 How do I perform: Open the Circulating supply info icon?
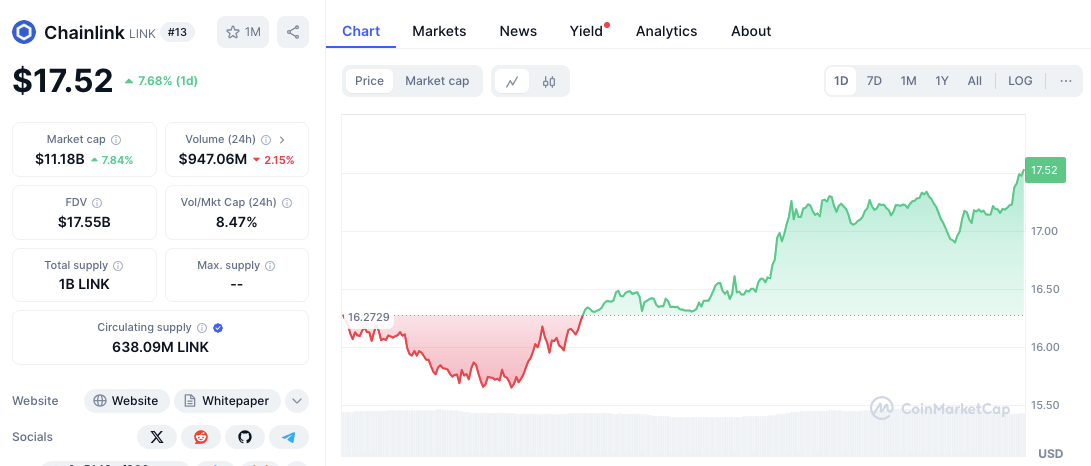point(202,328)
